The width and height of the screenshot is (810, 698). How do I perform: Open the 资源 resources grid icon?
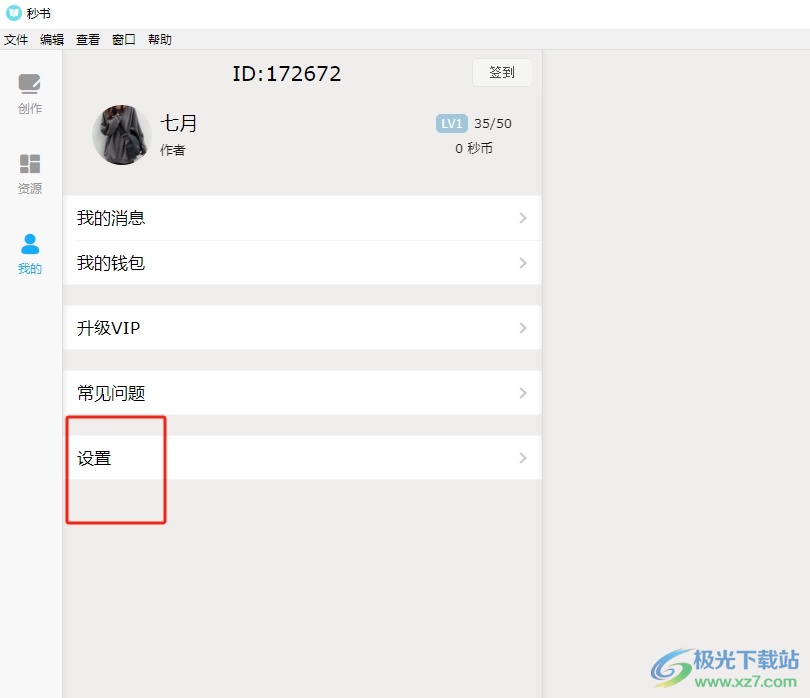[29, 164]
